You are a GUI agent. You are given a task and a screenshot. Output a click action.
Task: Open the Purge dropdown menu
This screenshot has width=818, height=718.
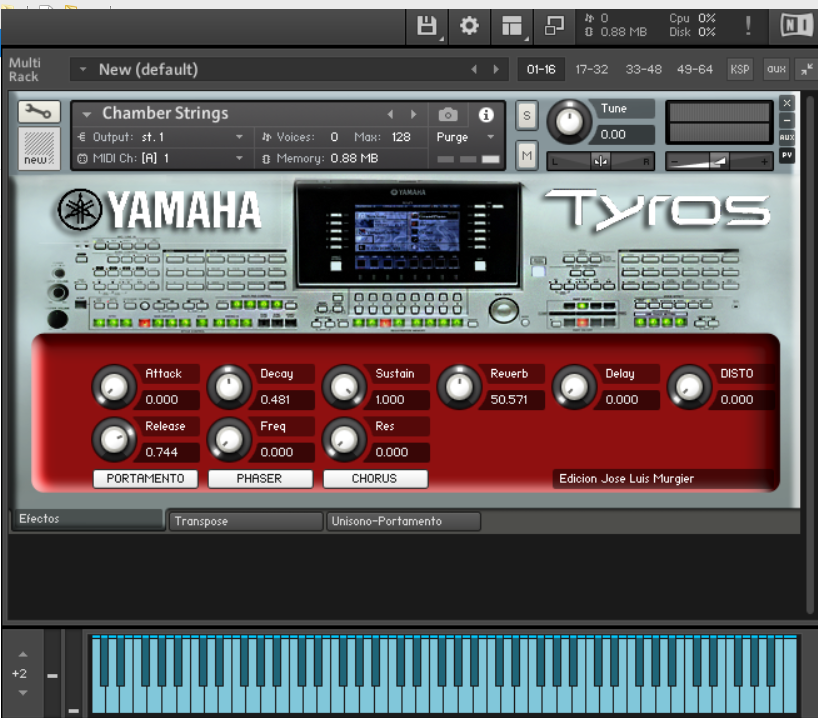466,137
